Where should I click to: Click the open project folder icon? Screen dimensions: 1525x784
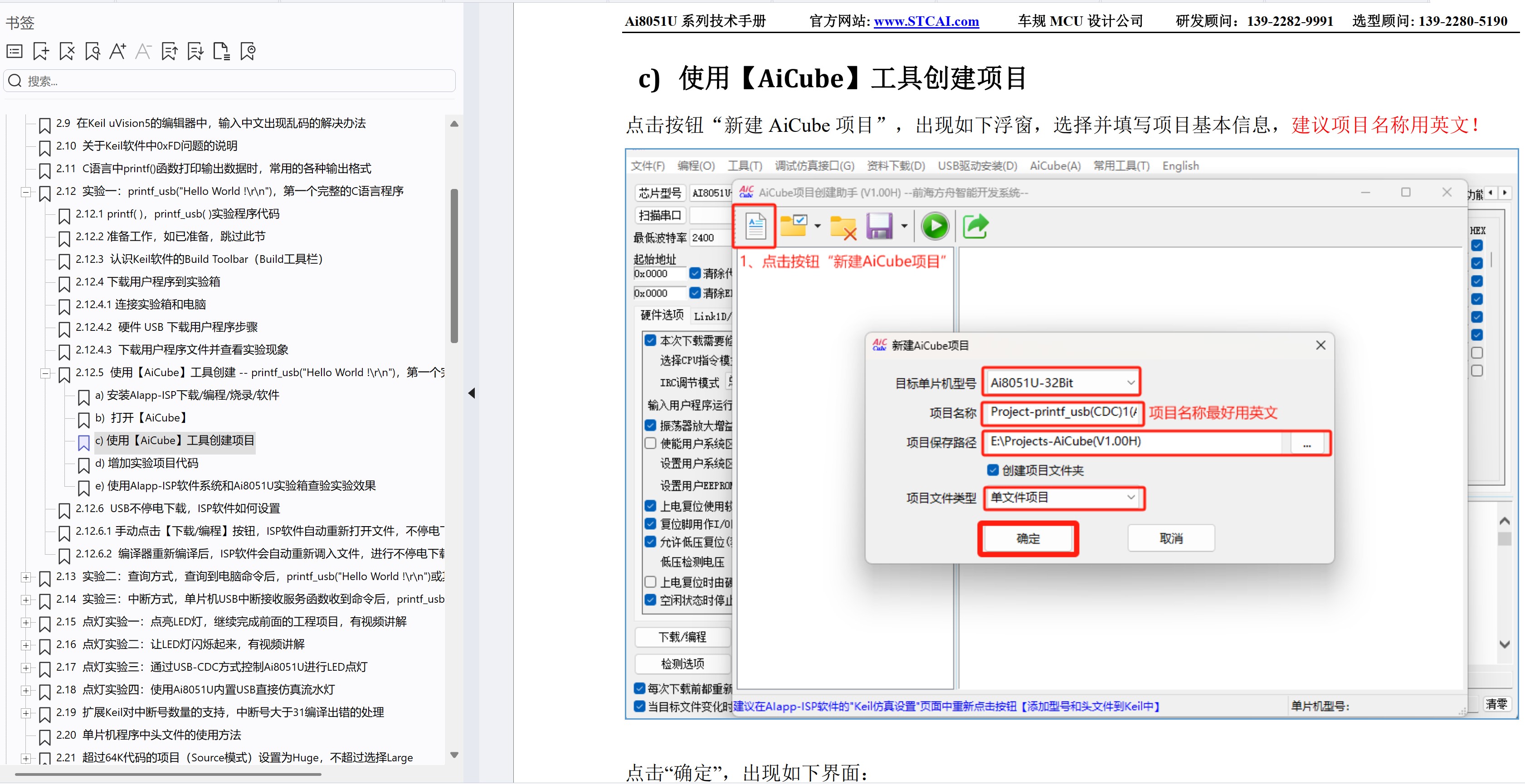point(793,226)
